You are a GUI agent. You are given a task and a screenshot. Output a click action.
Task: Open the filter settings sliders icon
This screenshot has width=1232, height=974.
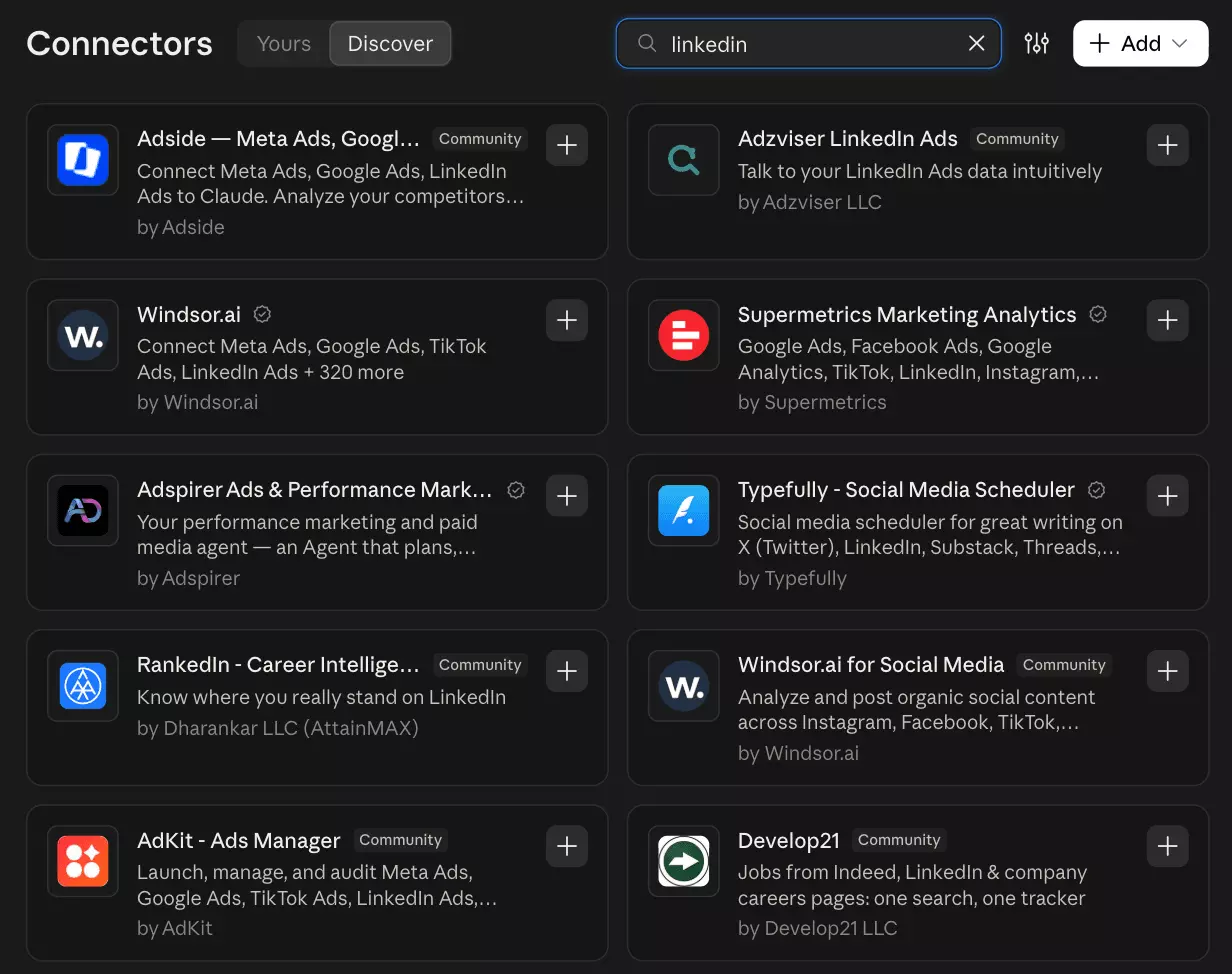click(x=1037, y=43)
